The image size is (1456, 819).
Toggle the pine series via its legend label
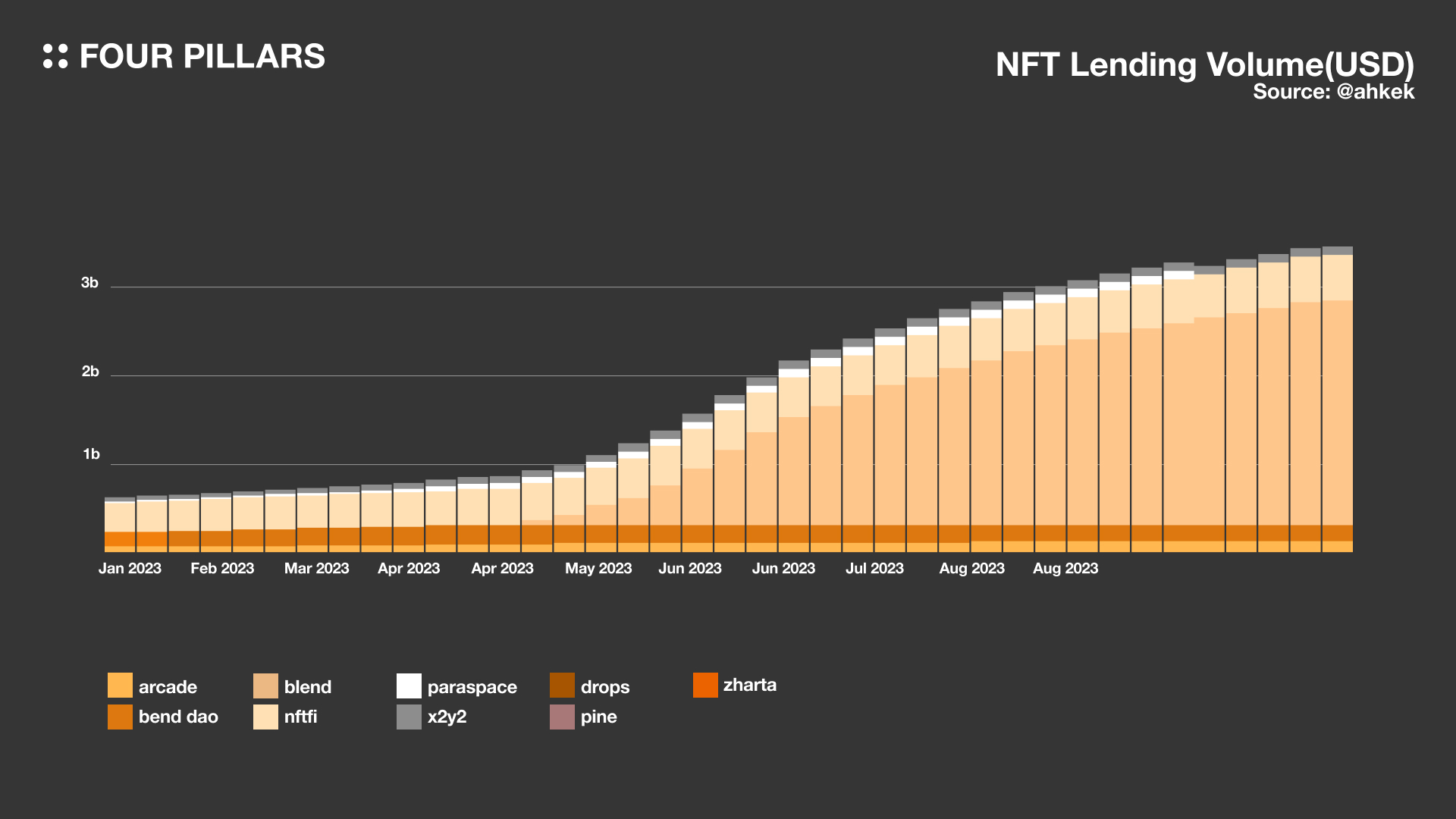pos(600,717)
